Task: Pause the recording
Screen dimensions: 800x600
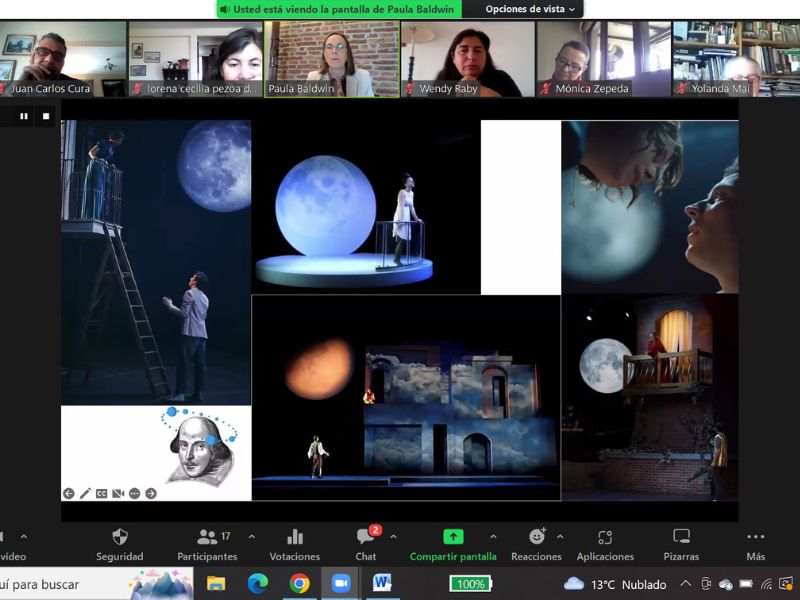Action: [x=24, y=116]
